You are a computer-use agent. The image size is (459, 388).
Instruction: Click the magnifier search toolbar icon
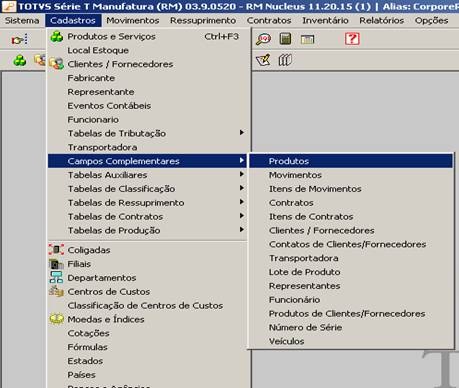click(263, 39)
